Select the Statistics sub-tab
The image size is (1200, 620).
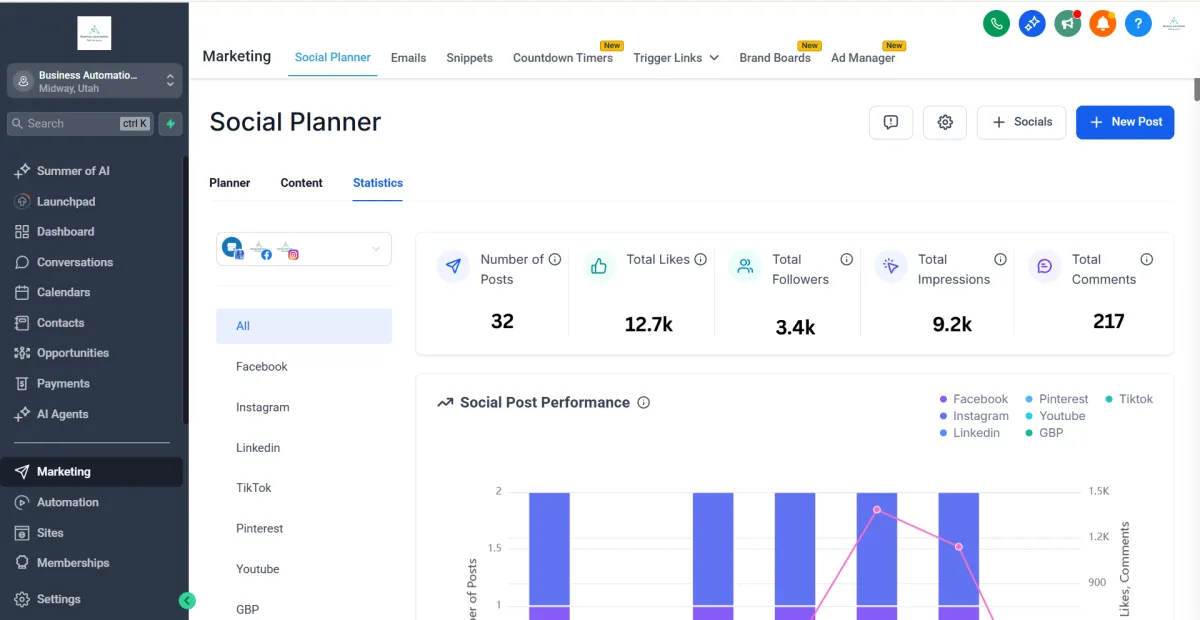pos(378,183)
